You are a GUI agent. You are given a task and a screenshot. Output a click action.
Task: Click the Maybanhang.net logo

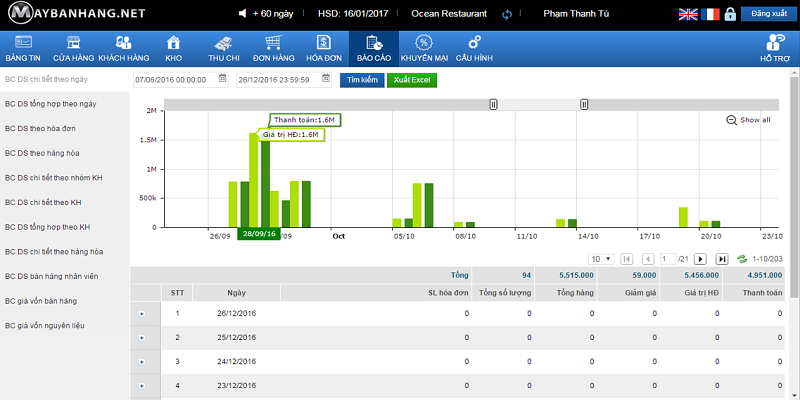[x=78, y=13]
